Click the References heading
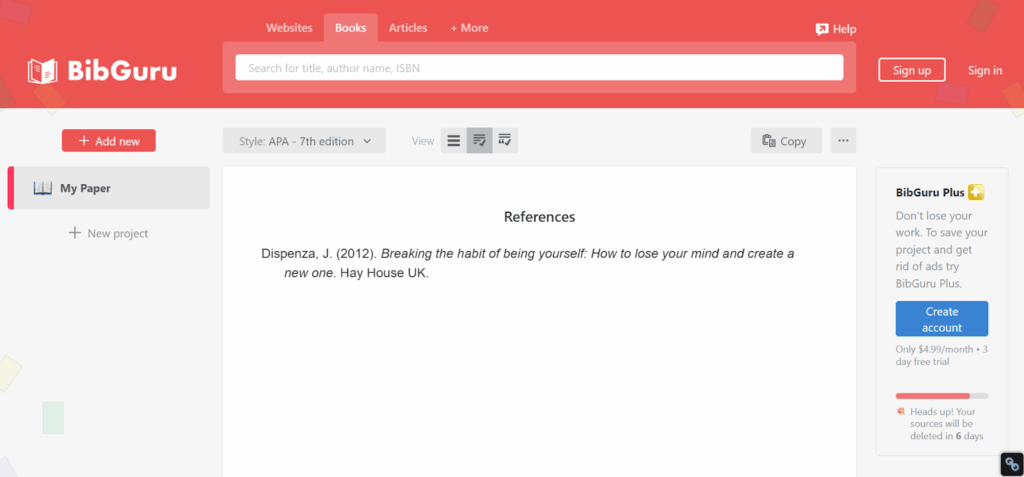The width and height of the screenshot is (1024, 477). (539, 217)
